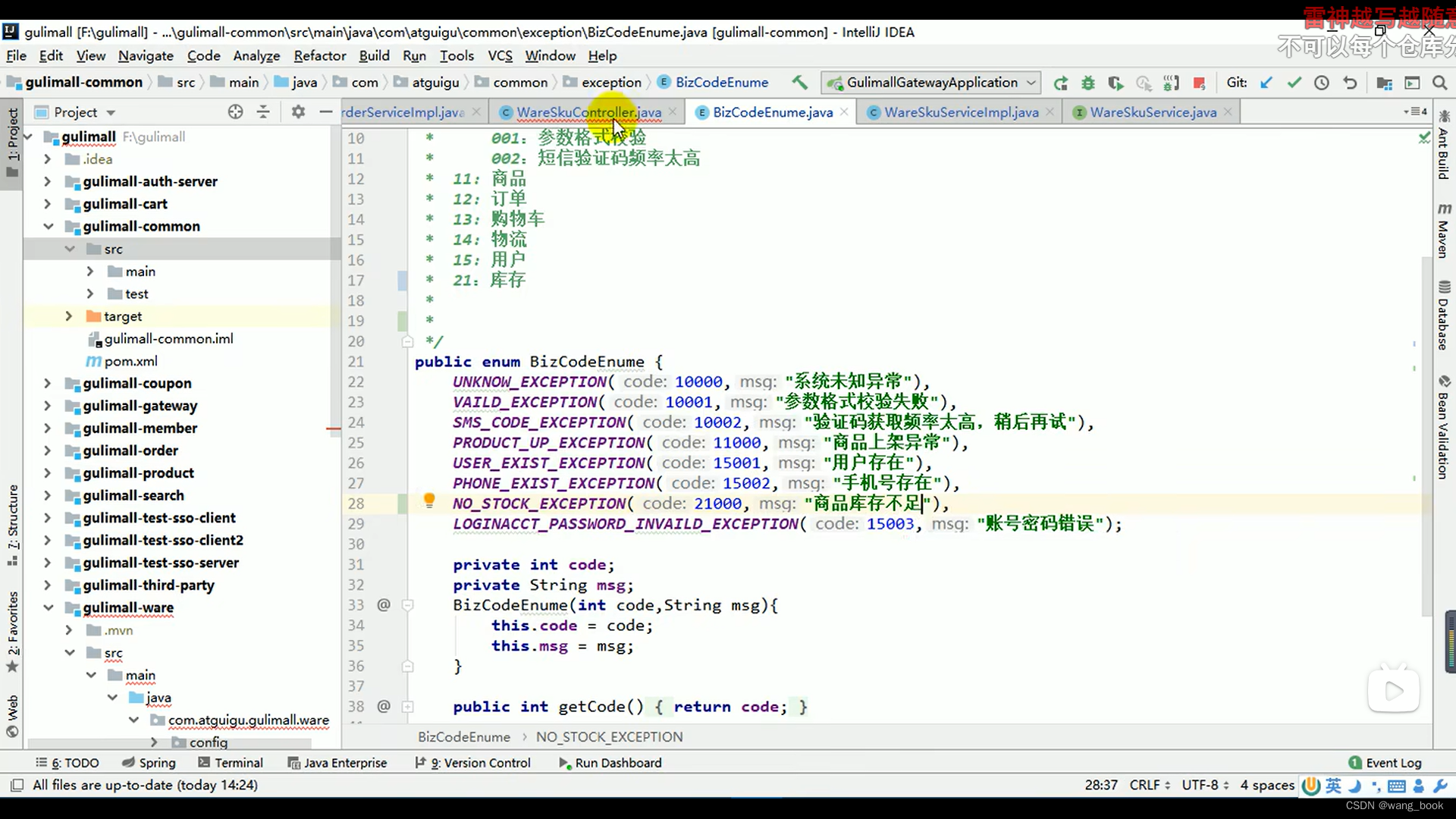
Task: Click locate-file crosshair icon in Project panel
Action: pyautogui.click(x=235, y=112)
